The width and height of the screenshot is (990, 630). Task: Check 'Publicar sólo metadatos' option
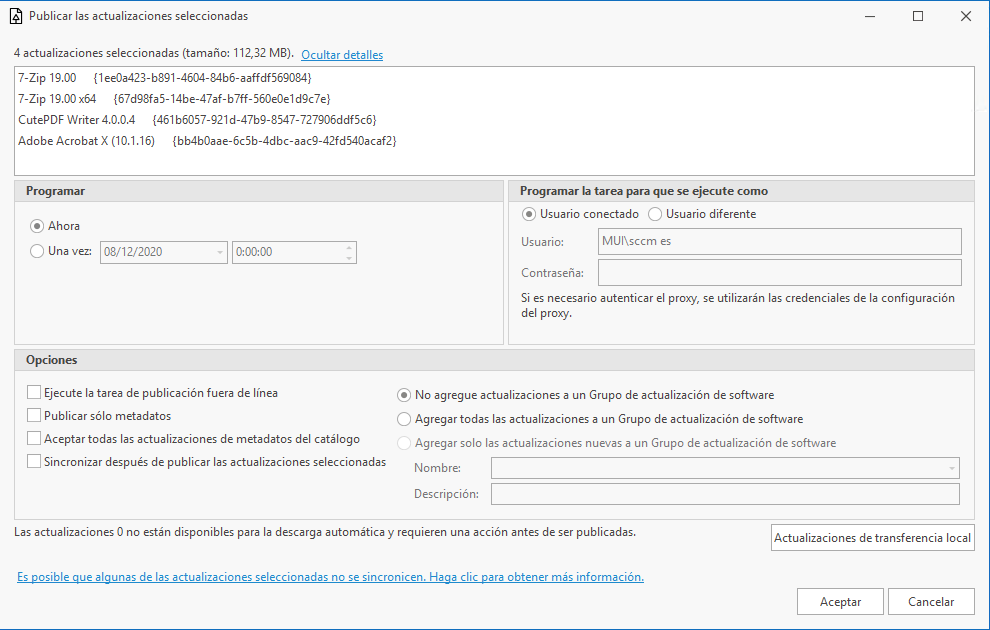[35, 416]
